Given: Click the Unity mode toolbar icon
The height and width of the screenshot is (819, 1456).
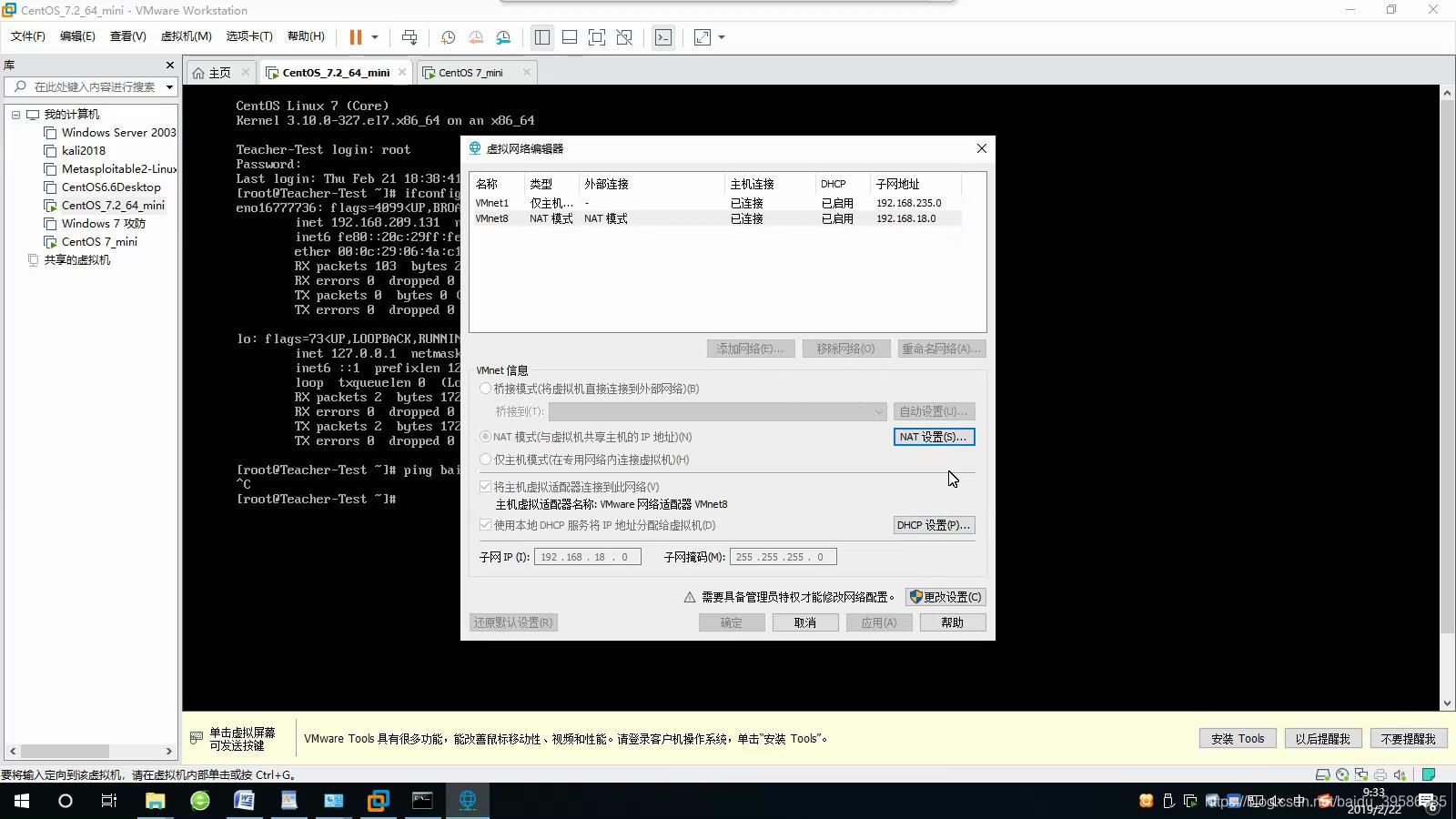Looking at the screenshot, I should pos(624,37).
